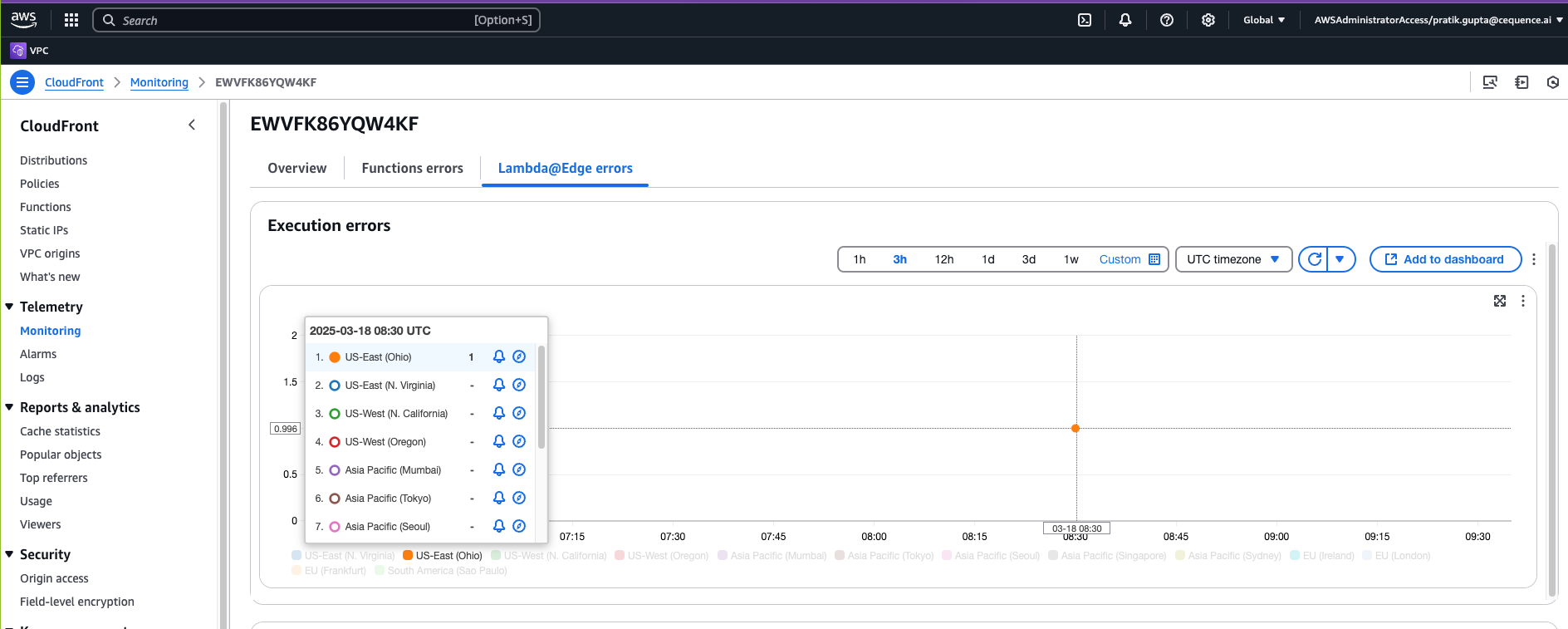Viewport: 1568px width, 629px height.
Task: Open the monitor icon in breadcrumb bar
Action: pyautogui.click(x=1490, y=82)
